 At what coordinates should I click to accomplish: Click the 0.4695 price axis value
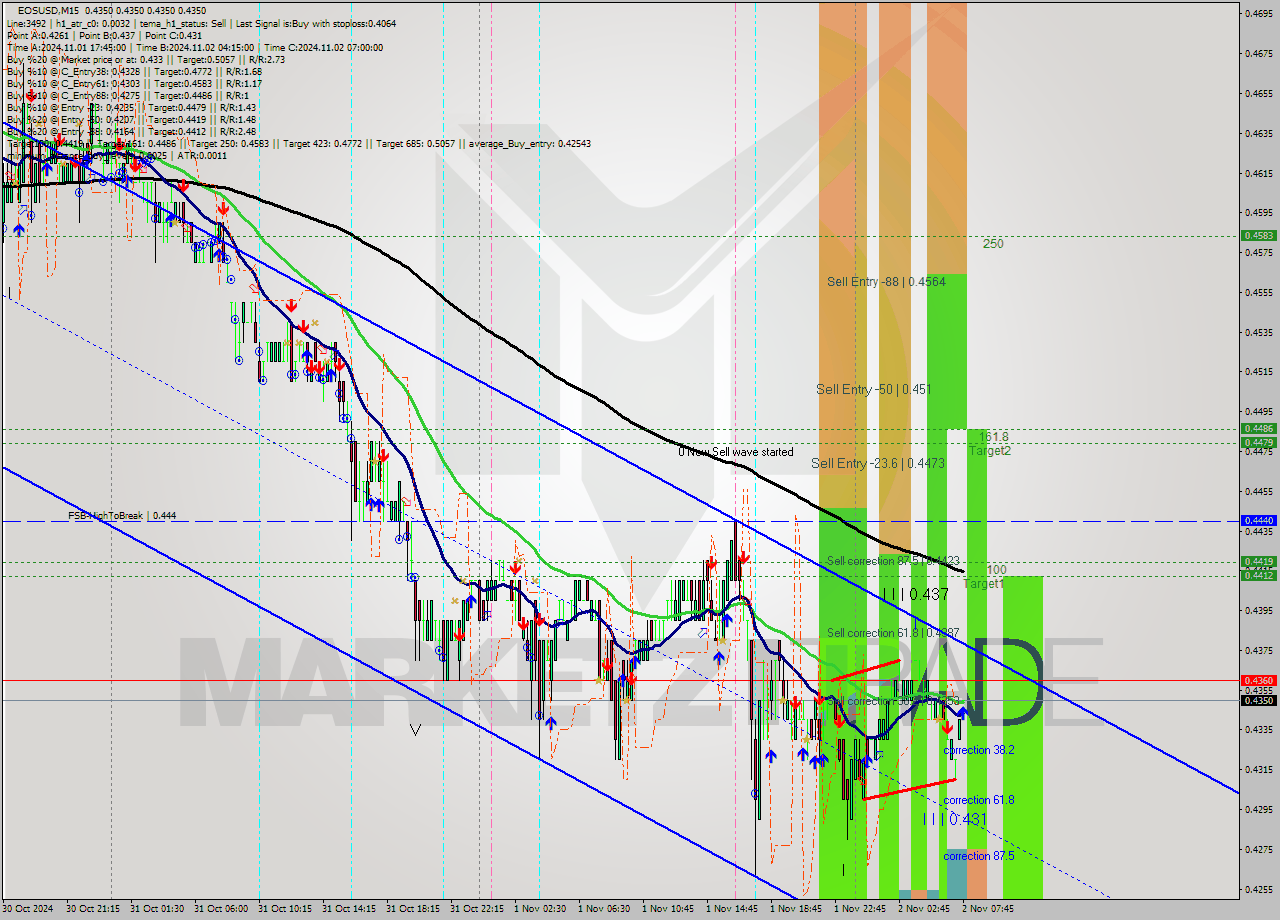click(1258, 13)
